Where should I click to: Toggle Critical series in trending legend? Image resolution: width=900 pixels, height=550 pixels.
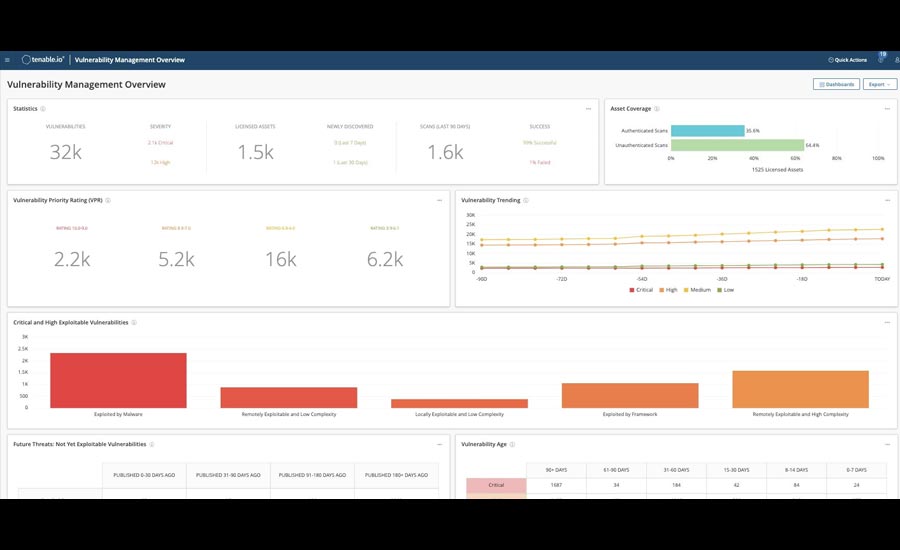pos(640,290)
